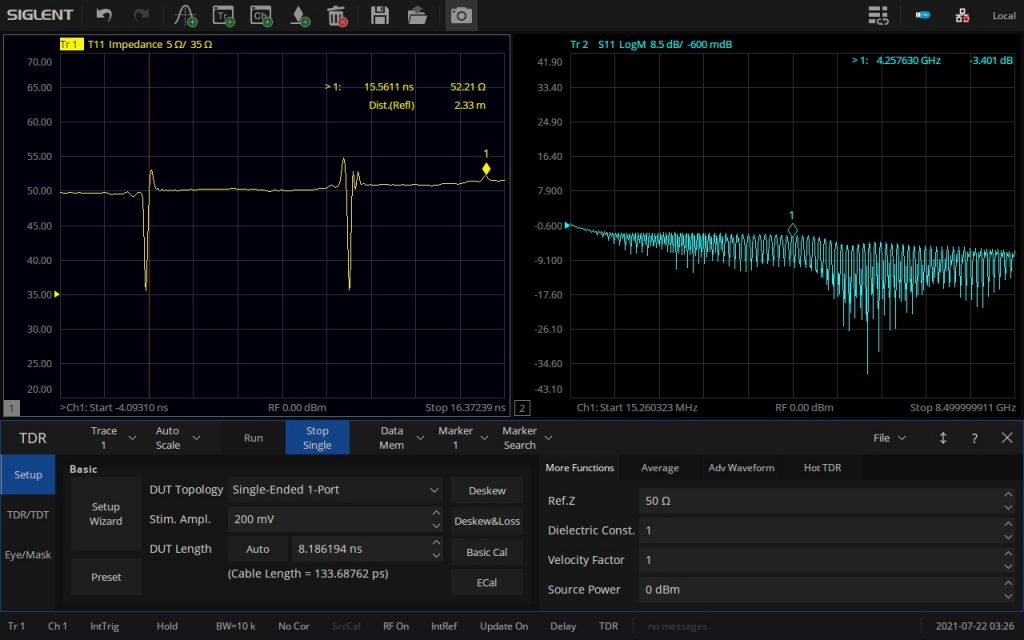Click marker 1 diamond on the impedance trace
Viewport: 1024px width, 640px height.
coord(486,169)
